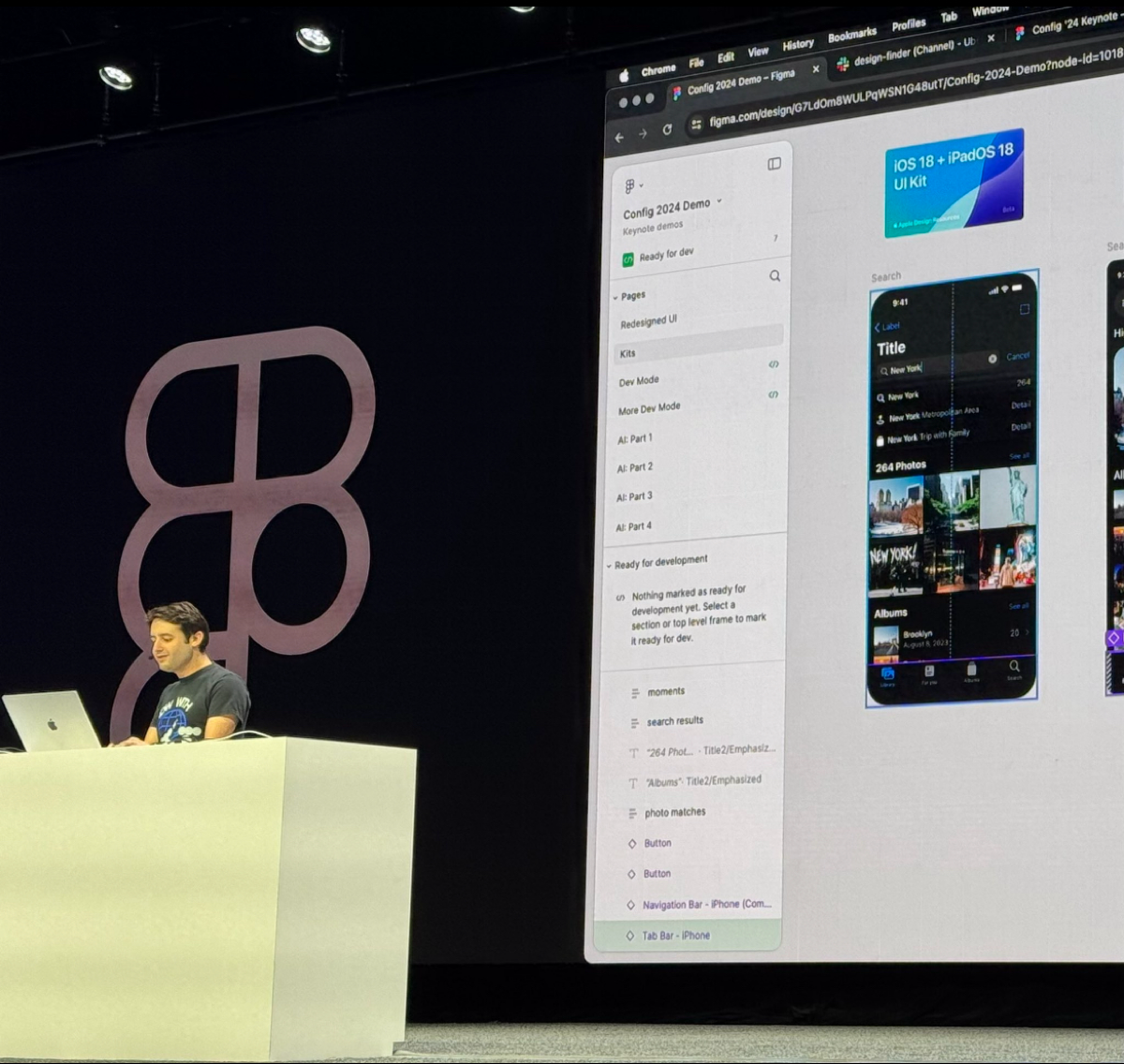Switch to Config '24 Keynote tab
Screen dimensions: 1124x1064
[1068, 24]
